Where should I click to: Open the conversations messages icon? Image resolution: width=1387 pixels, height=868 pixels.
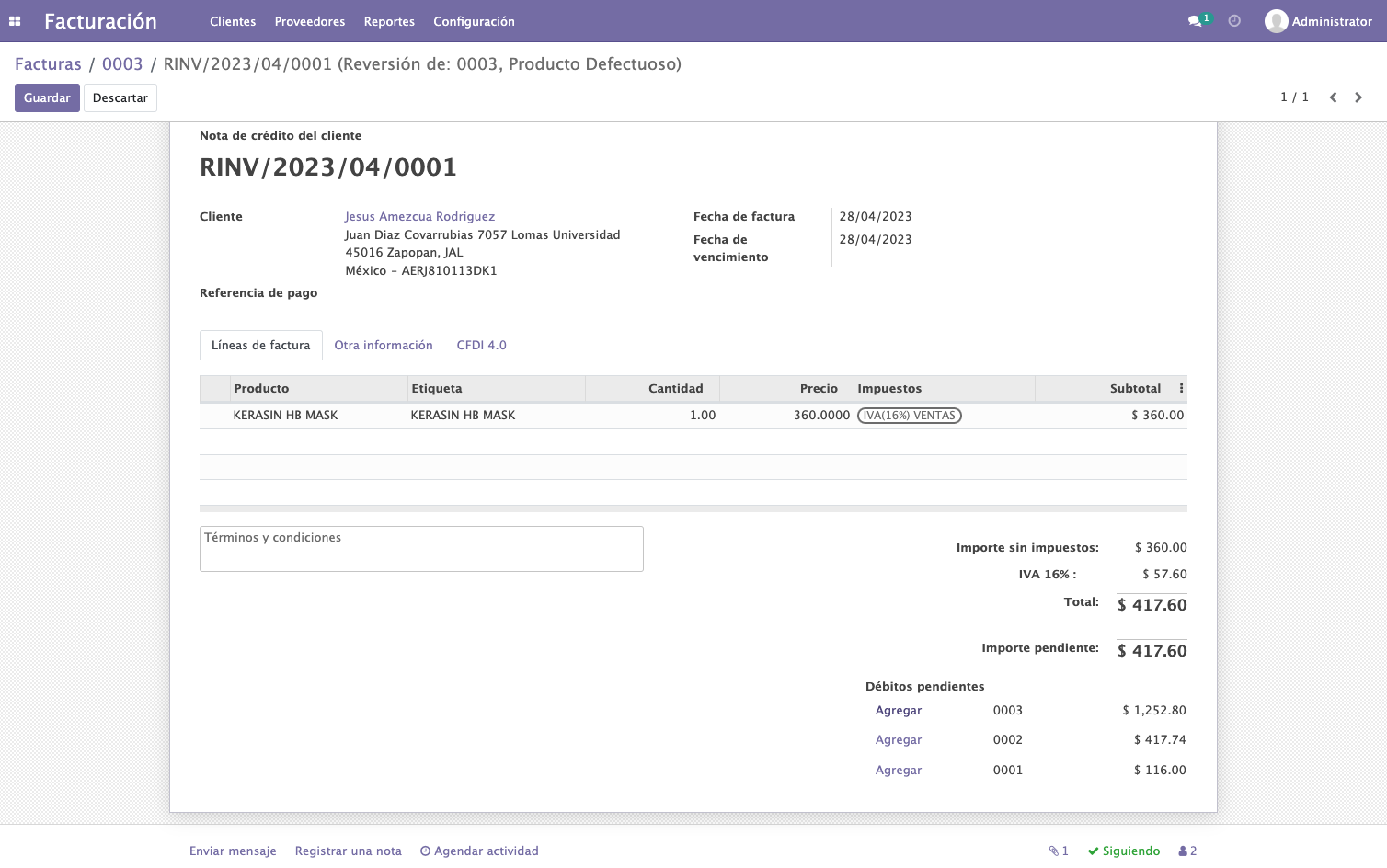pyautogui.click(x=1195, y=21)
